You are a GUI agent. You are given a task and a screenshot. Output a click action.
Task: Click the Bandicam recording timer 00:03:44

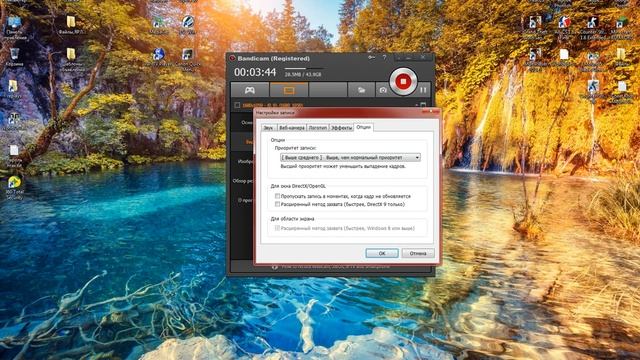[x=255, y=72]
